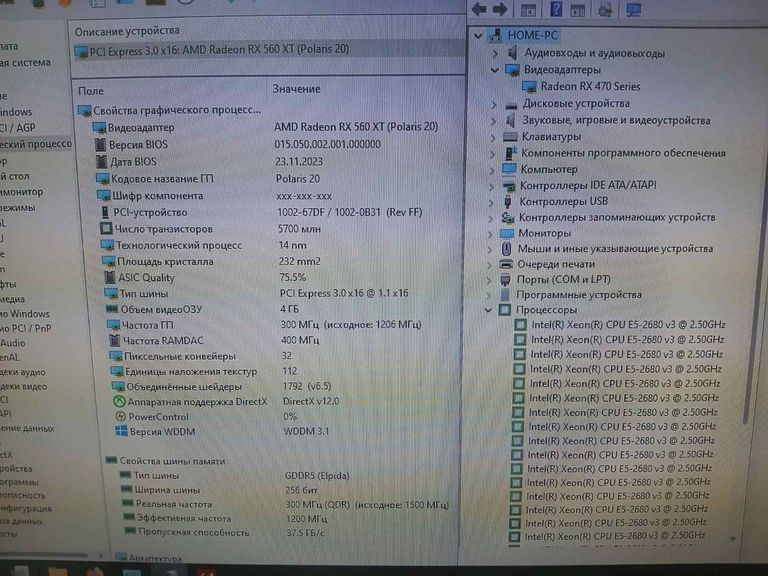Select the first Xeon E5-2680 v3 processor entry

(627, 325)
